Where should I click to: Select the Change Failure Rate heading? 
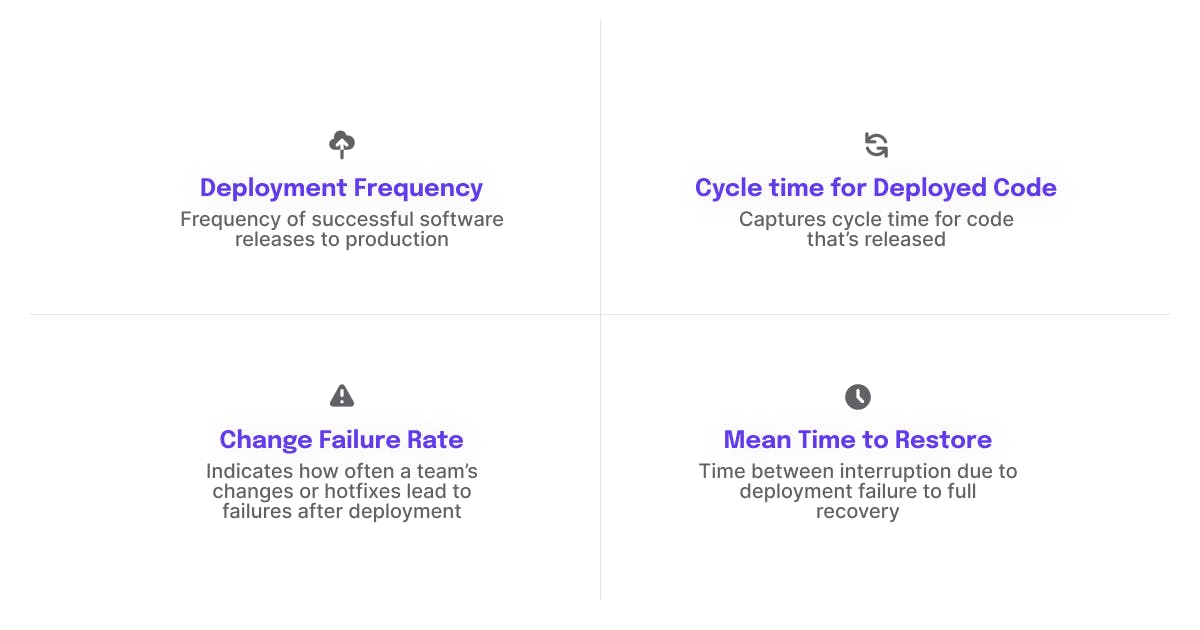coord(341,440)
